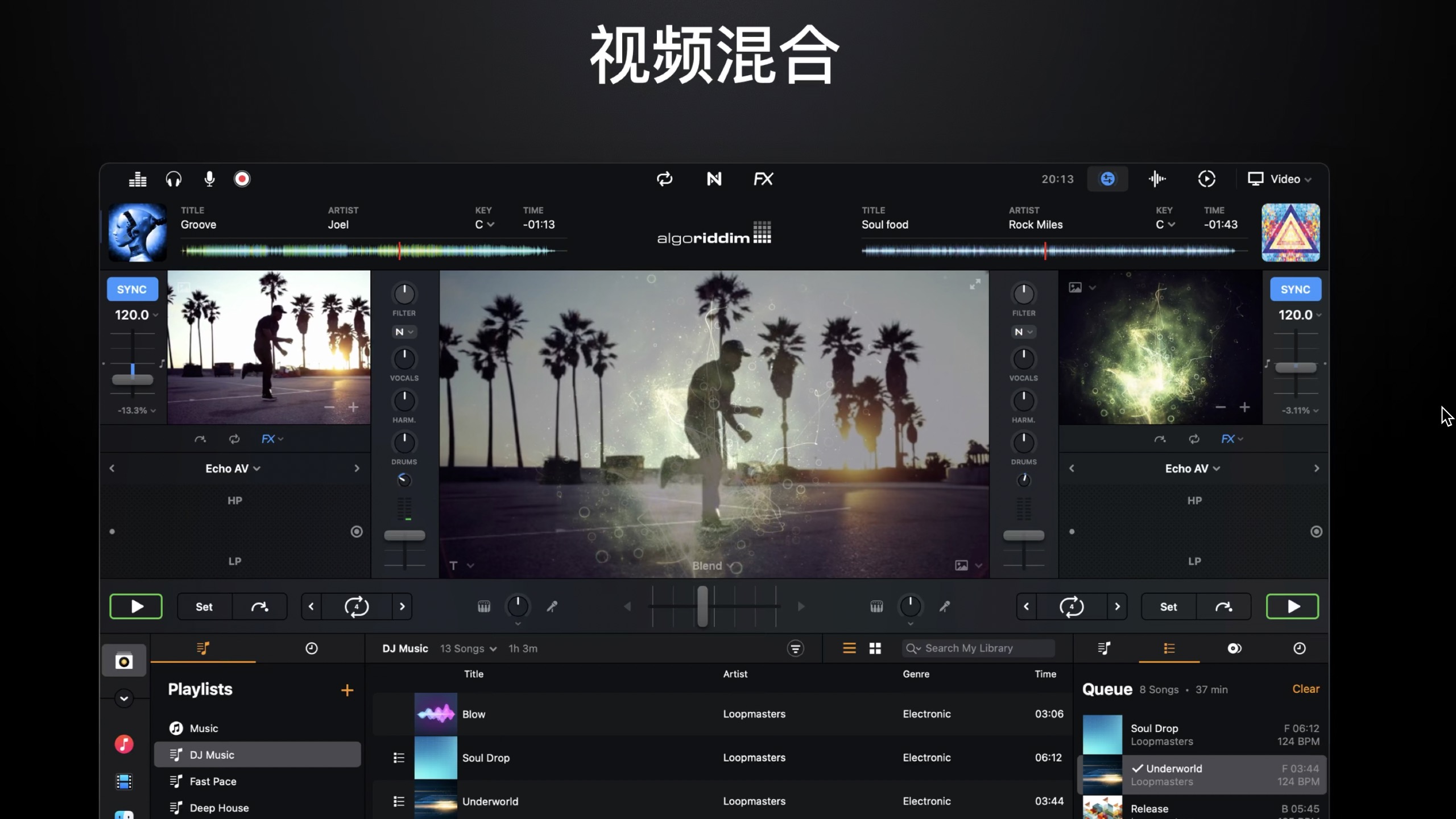Open the looping tool in the top toolbar
Viewport: 1456px width, 819px height.
(x=664, y=179)
